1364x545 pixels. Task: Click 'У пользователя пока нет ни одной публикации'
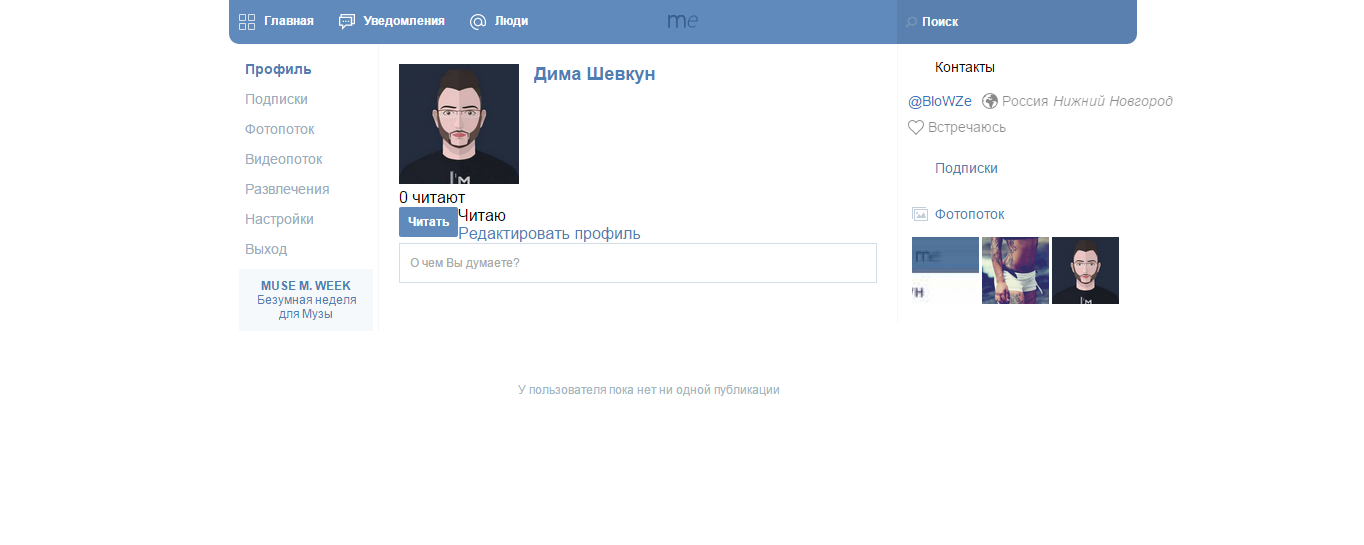(x=649, y=390)
